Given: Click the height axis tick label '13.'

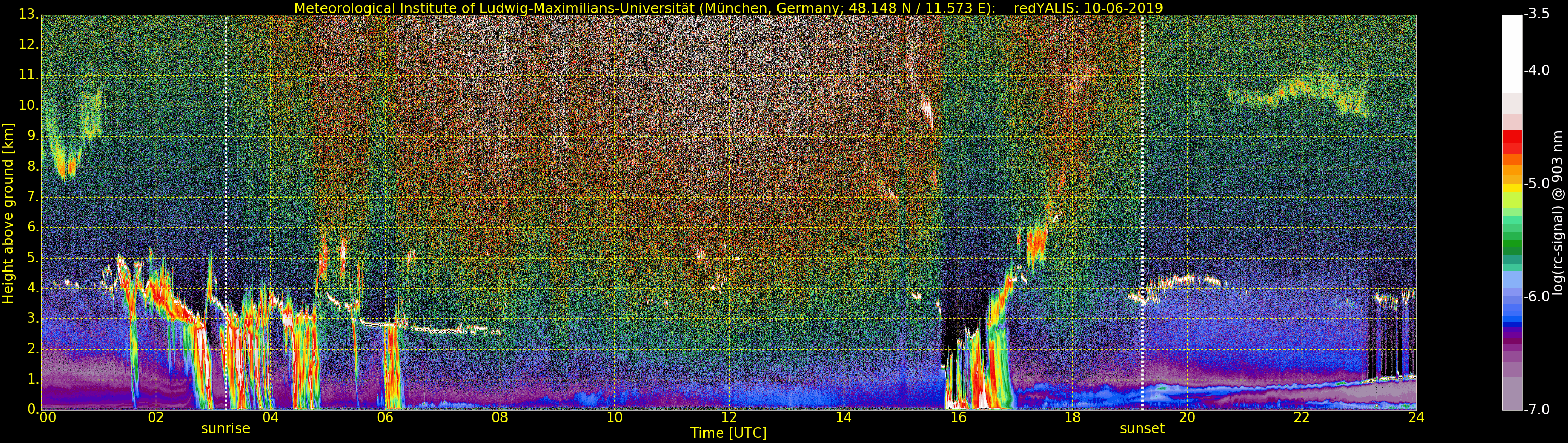Looking at the screenshot, I should pos(29,15).
